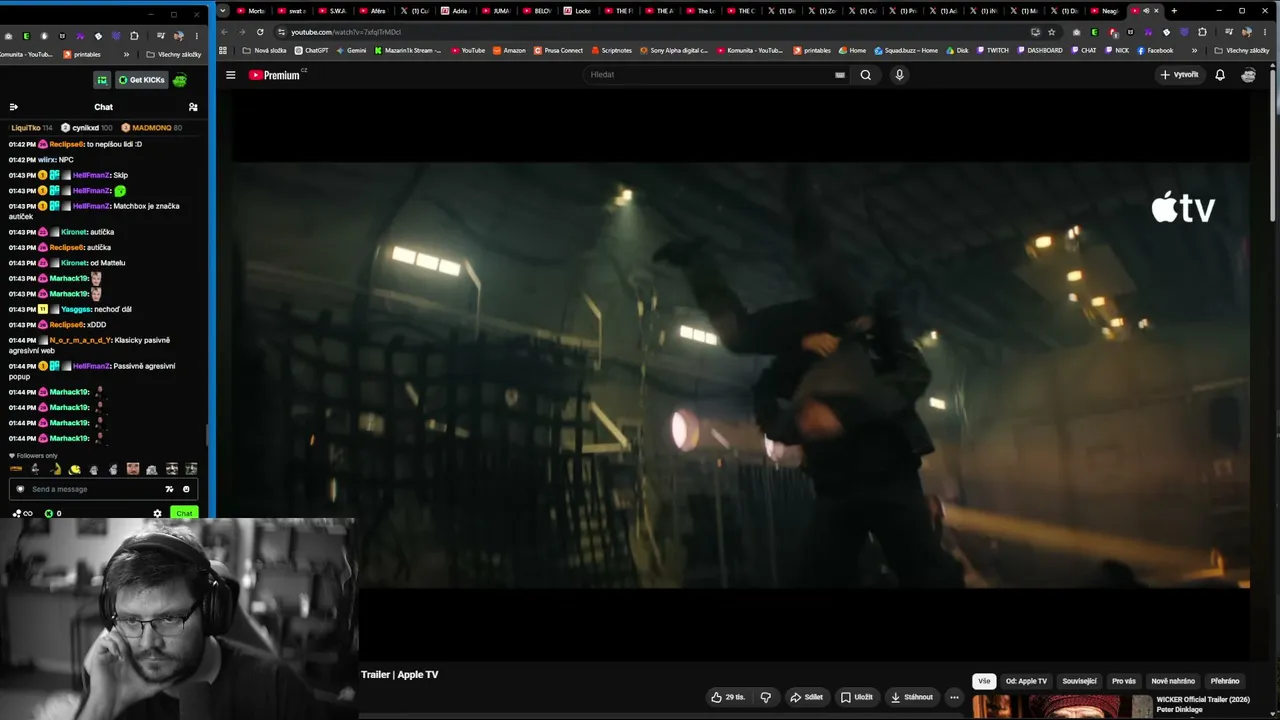Open the emote picker smiley icon
The image size is (1280, 720).
pos(186,489)
